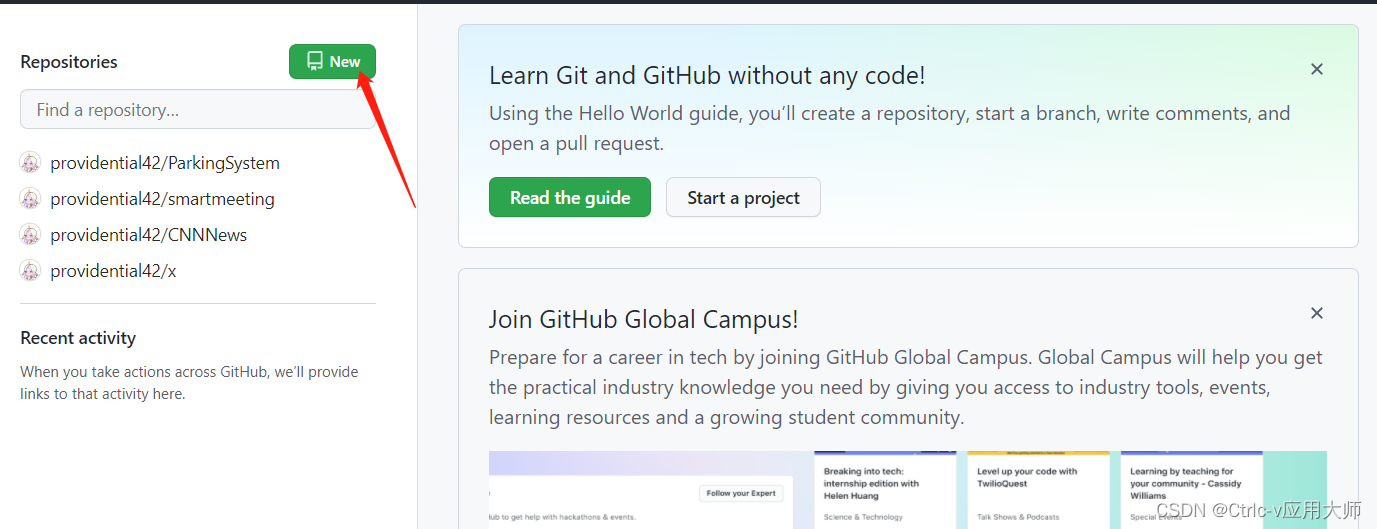The height and width of the screenshot is (529, 1377).
Task: Open Learning by teaching Cassidy Williams card
Action: click(1192, 490)
